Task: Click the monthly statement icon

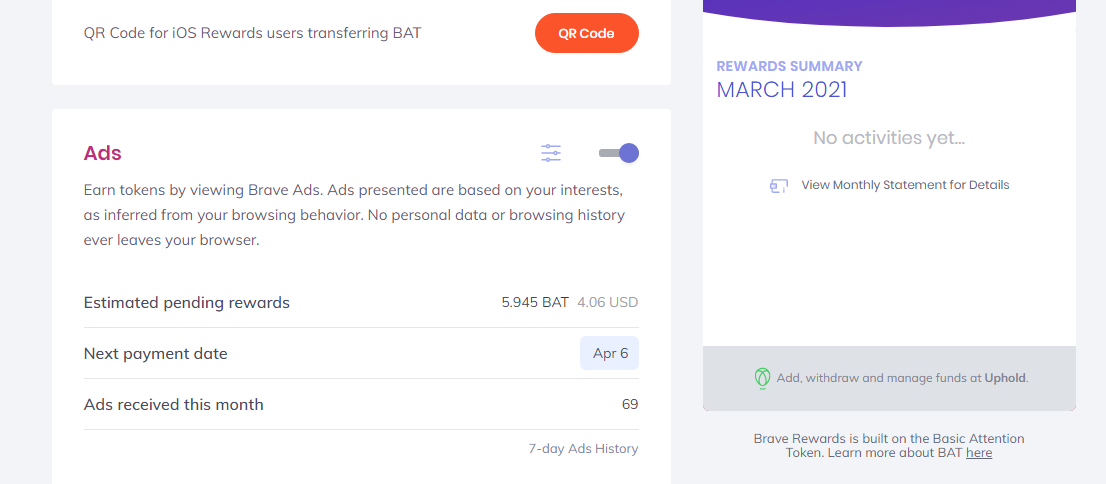Action: point(779,185)
